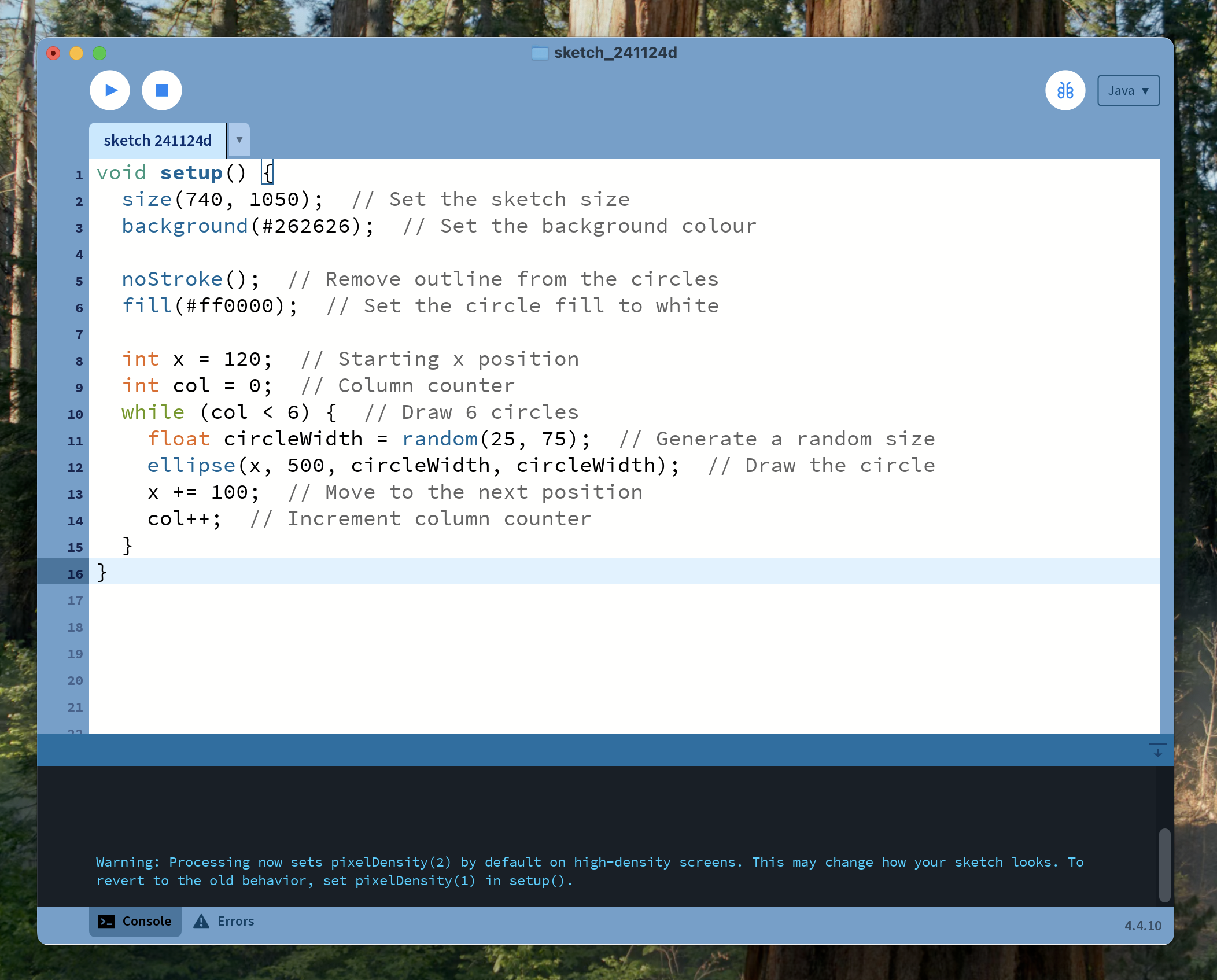Screen dimensions: 1217x980
Task: Click the #ff0000 color value in fill
Action: click(230, 306)
